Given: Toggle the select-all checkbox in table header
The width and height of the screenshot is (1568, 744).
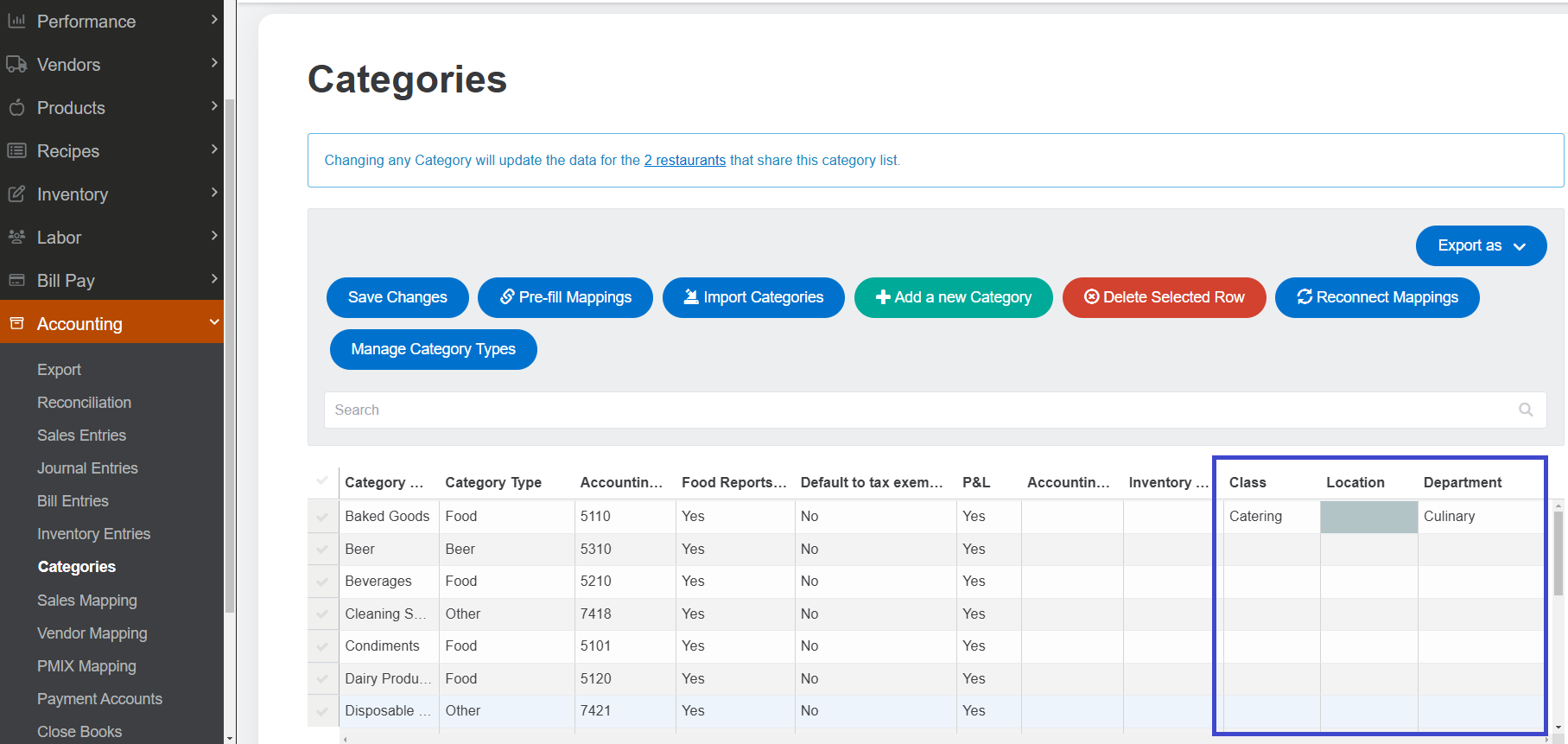Looking at the screenshot, I should click(x=322, y=480).
